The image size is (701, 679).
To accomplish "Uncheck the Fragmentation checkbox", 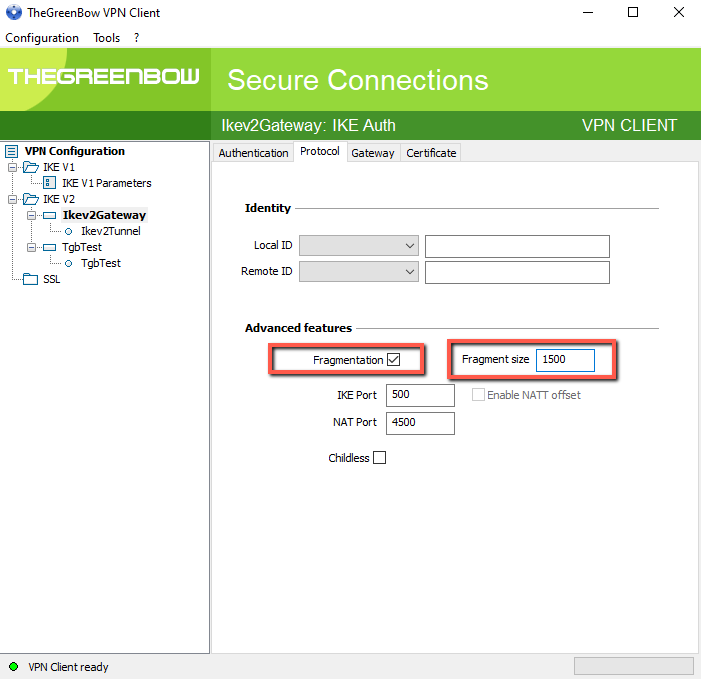I will (x=393, y=359).
